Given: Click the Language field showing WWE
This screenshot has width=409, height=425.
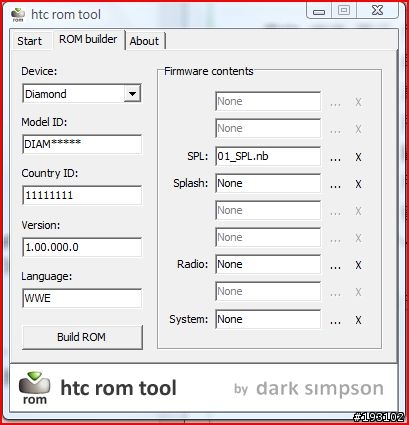Looking at the screenshot, I should (x=82, y=298).
